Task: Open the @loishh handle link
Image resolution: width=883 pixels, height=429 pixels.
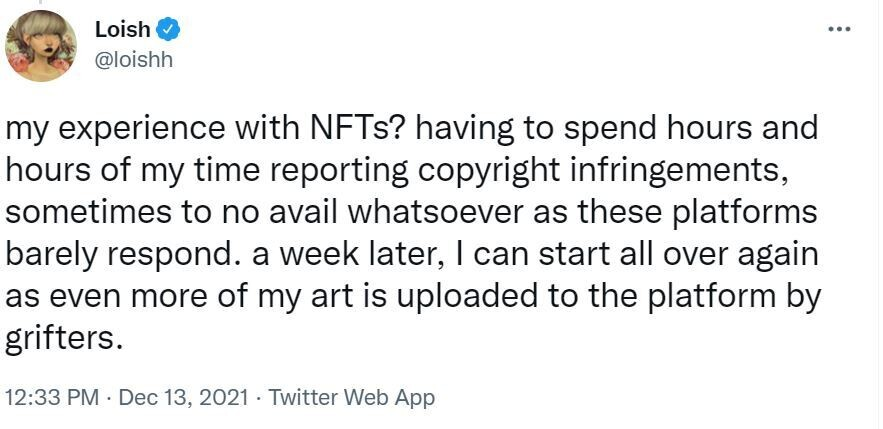Action: pos(133,59)
